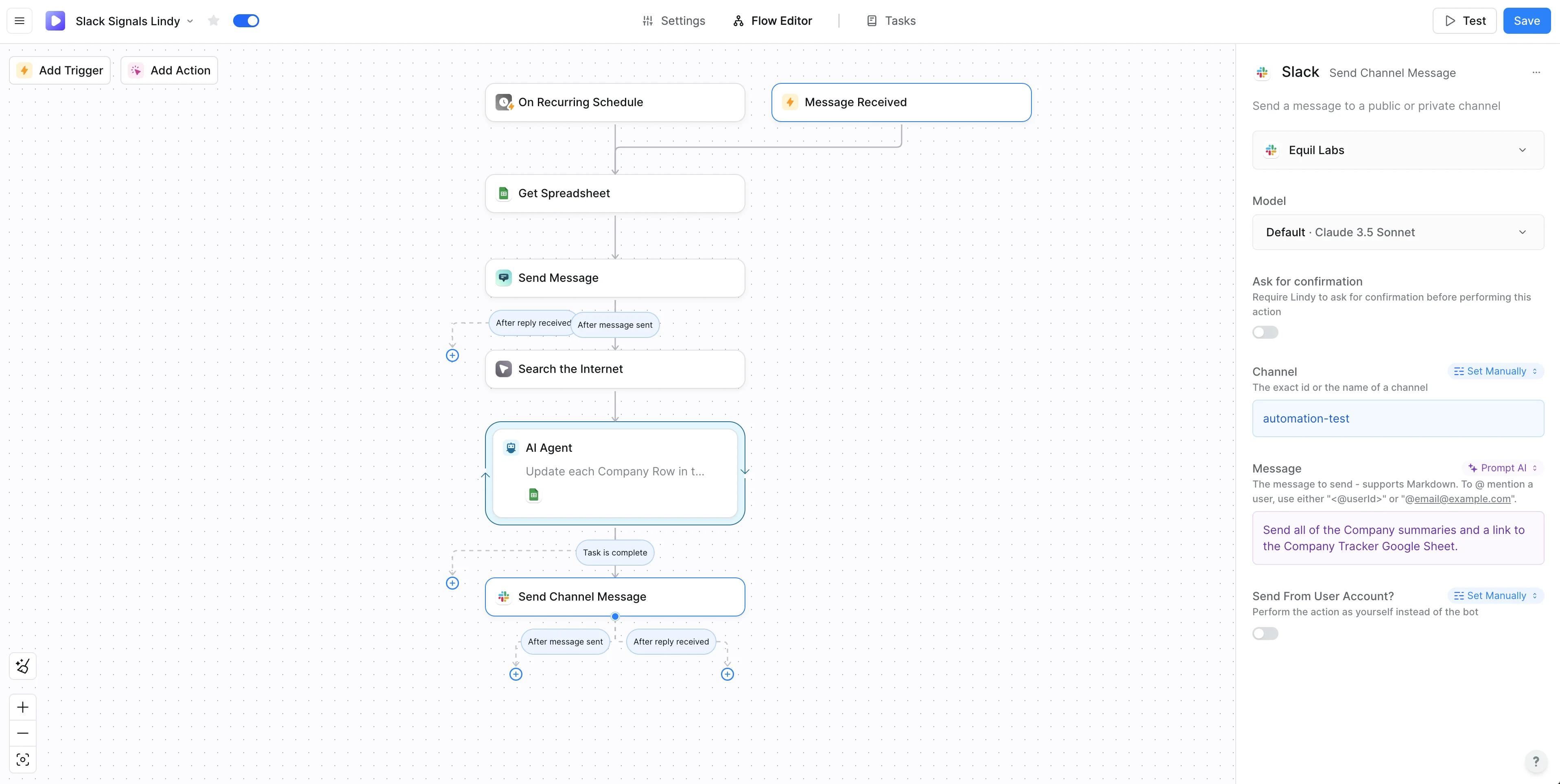Open the three-dots menu in Slack panel
Image resolution: width=1560 pixels, height=784 pixels.
tap(1536, 73)
